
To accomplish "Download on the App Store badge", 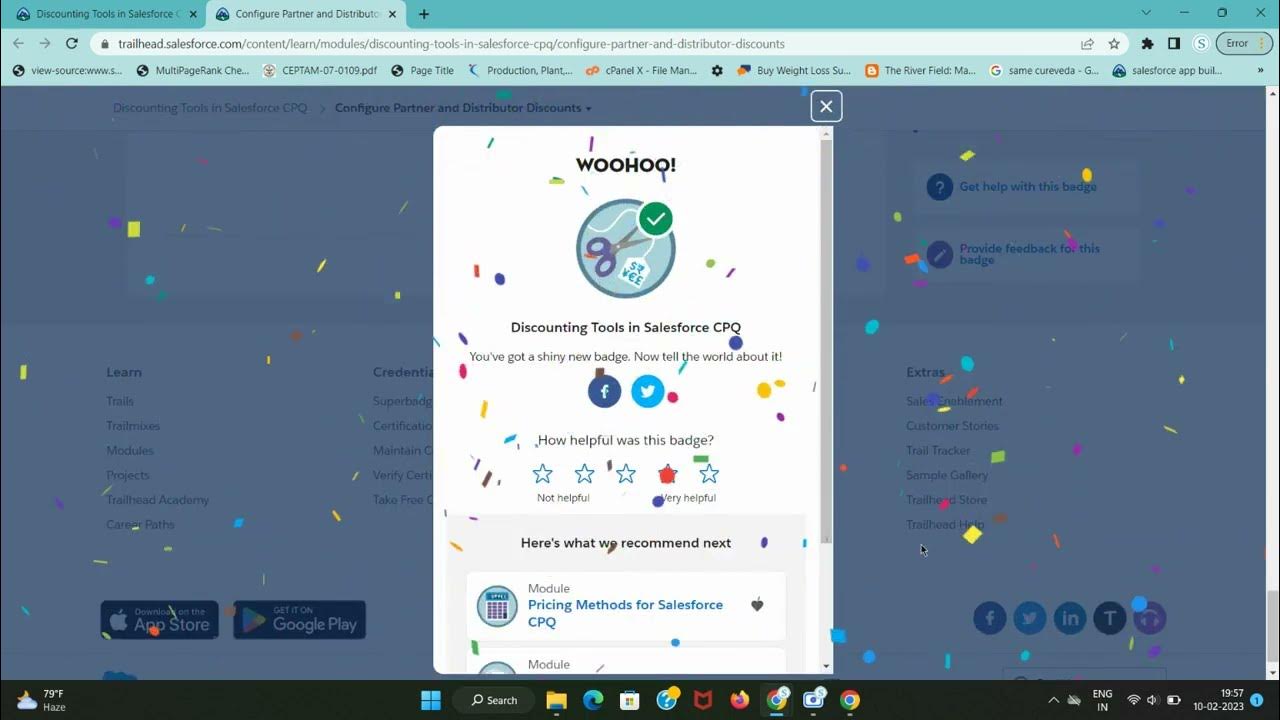I will pos(160,620).
